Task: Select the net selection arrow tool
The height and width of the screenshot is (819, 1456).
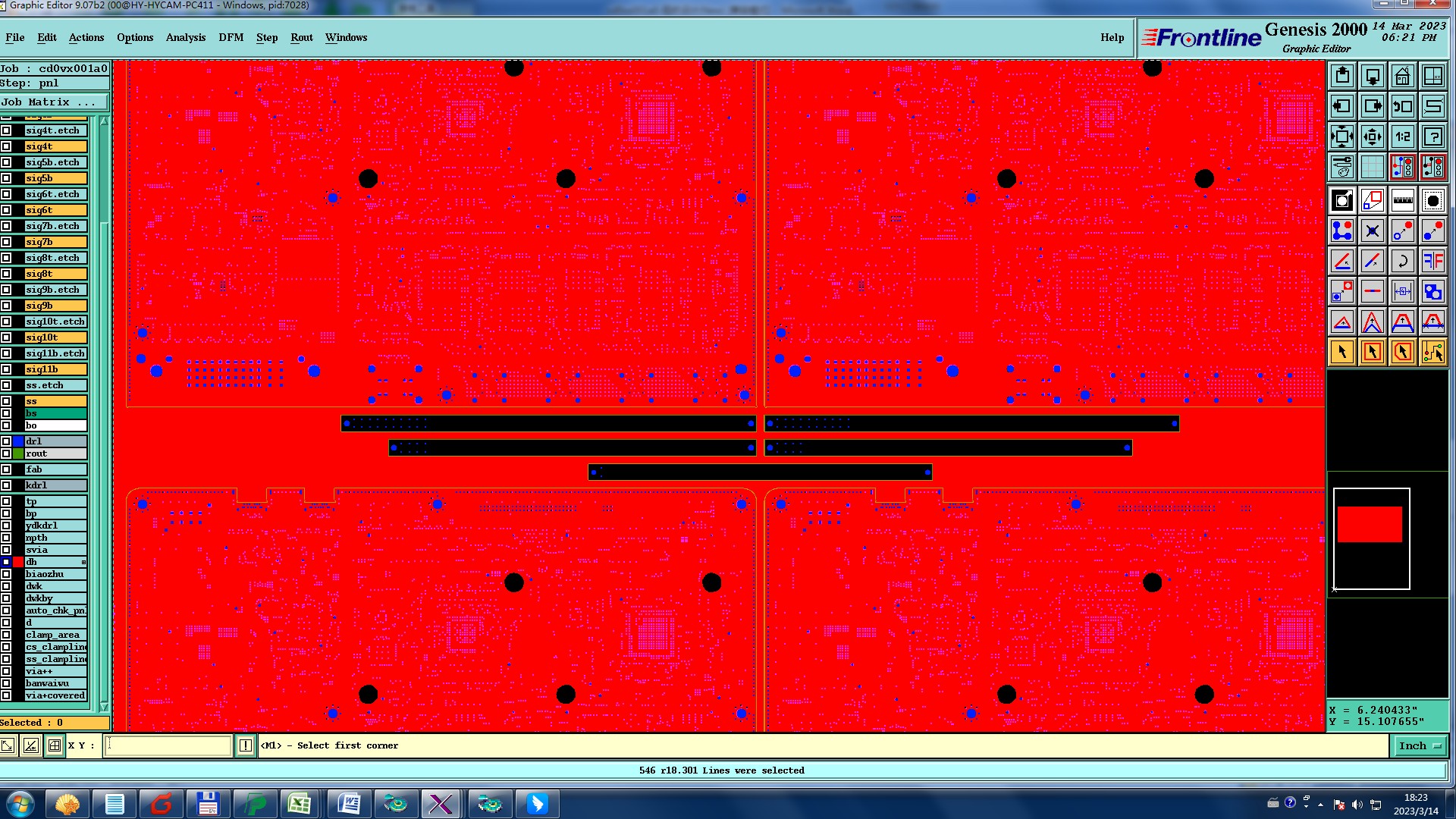Action: click(1432, 352)
